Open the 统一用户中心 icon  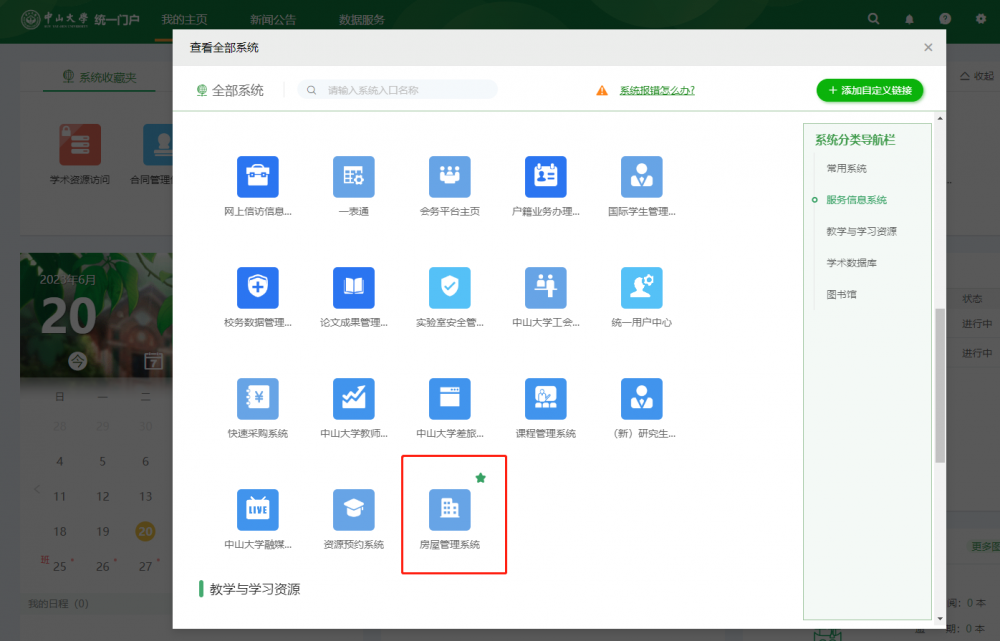tap(642, 288)
